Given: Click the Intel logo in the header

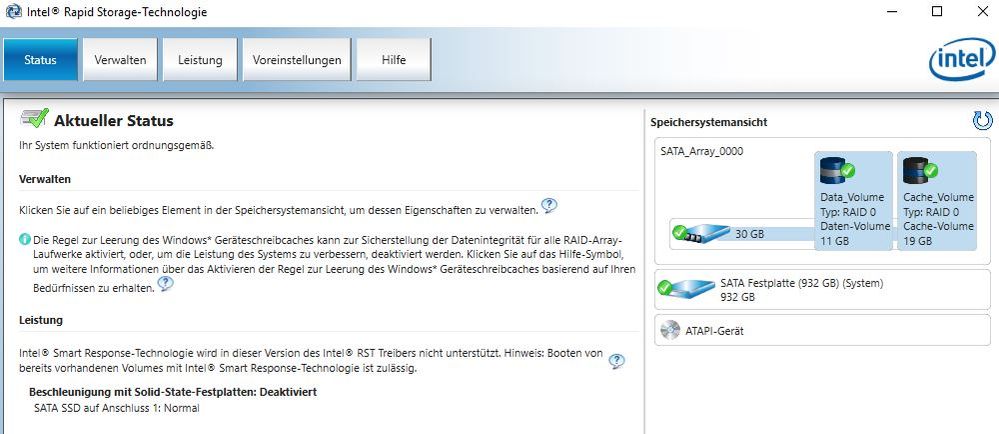Looking at the screenshot, I should click(x=961, y=62).
